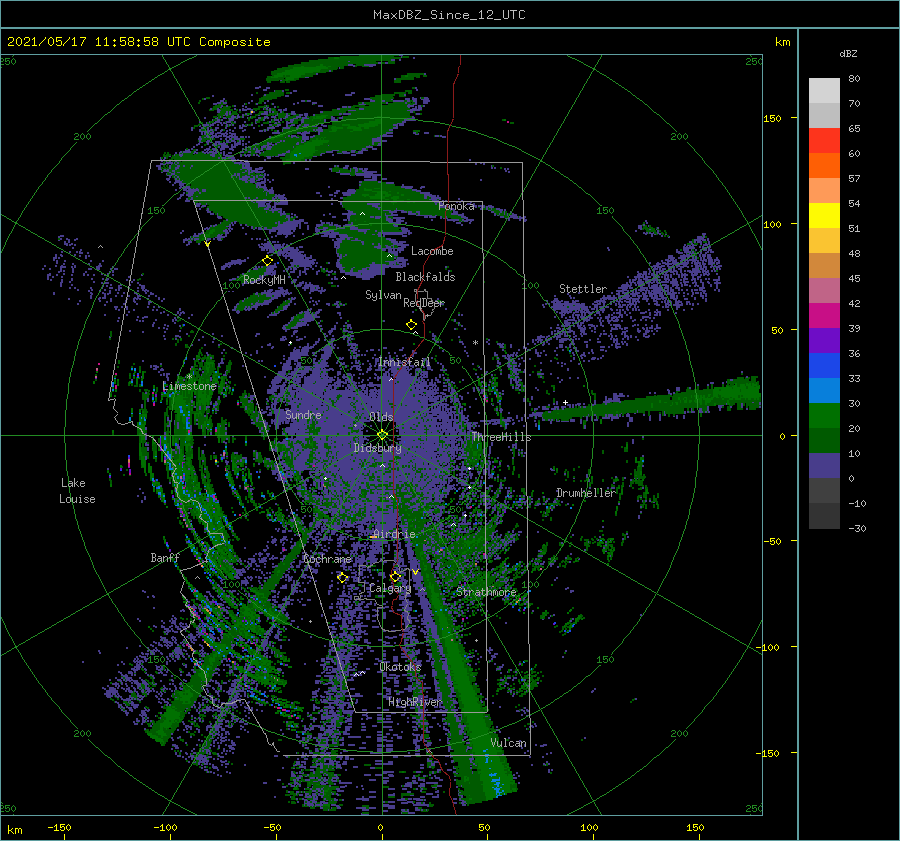Click the Lacombe city label
This screenshot has height=841, width=900.
(432, 251)
